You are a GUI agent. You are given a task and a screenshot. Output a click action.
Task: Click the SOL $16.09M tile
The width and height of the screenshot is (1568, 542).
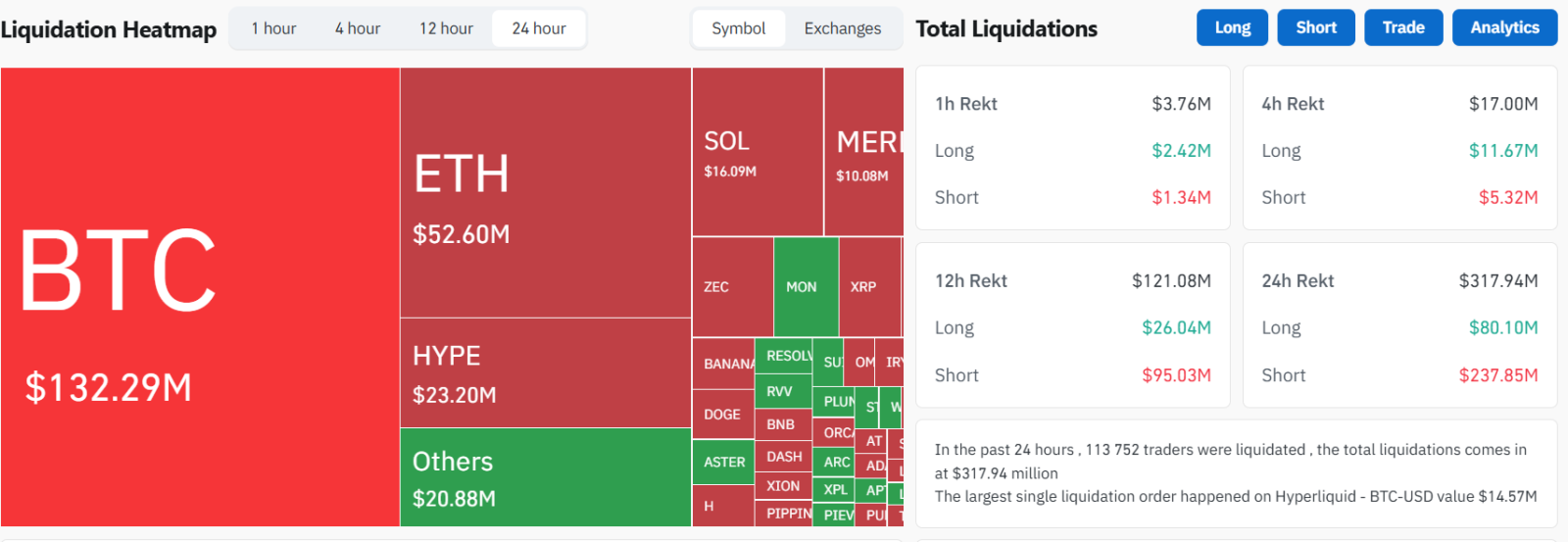[x=757, y=152]
